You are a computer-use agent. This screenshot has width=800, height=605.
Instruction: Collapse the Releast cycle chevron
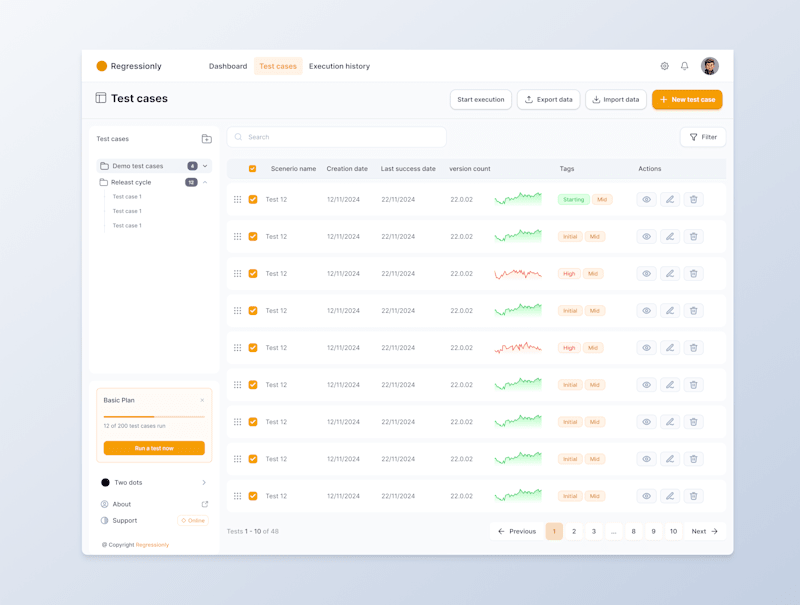coord(205,182)
